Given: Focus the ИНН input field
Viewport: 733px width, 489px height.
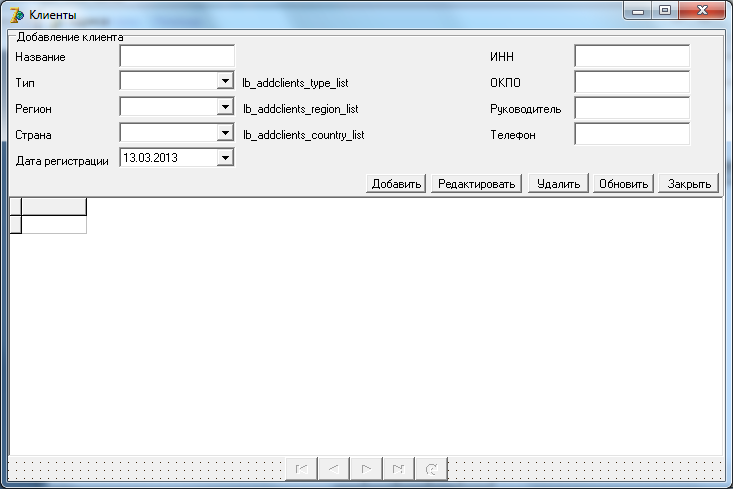Looking at the screenshot, I should point(632,56).
